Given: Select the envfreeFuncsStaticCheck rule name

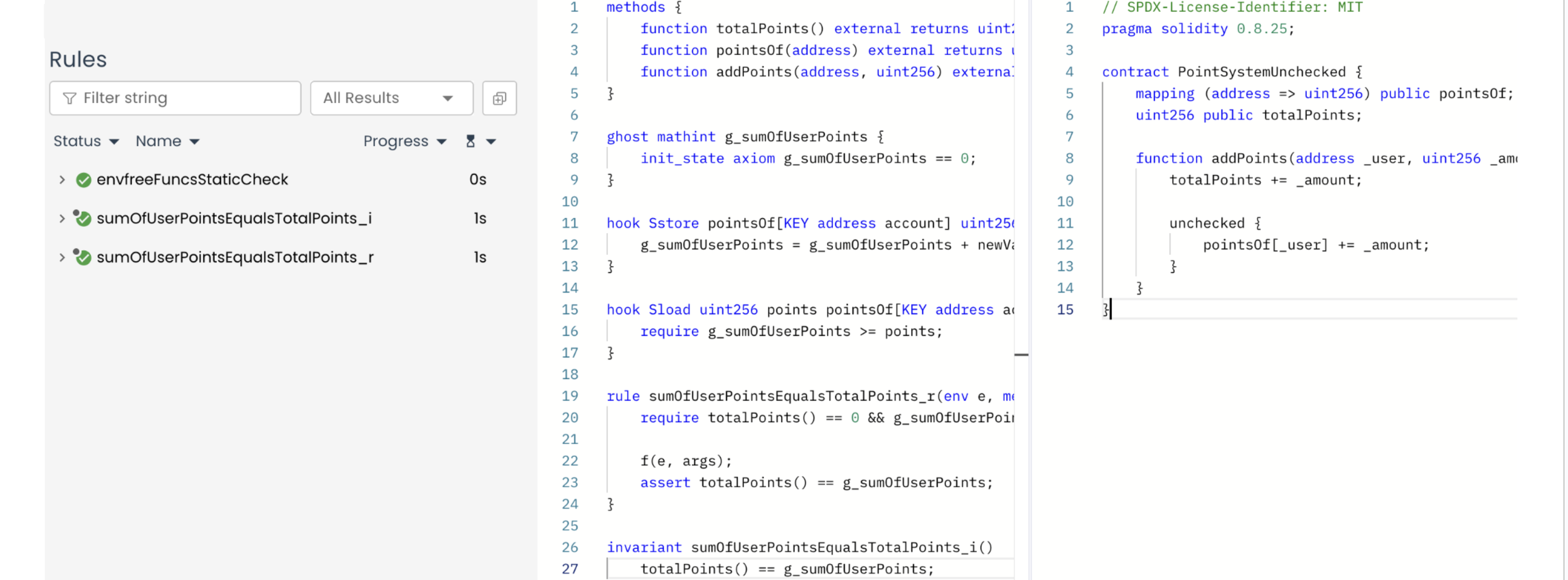Looking at the screenshot, I should point(192,180).
